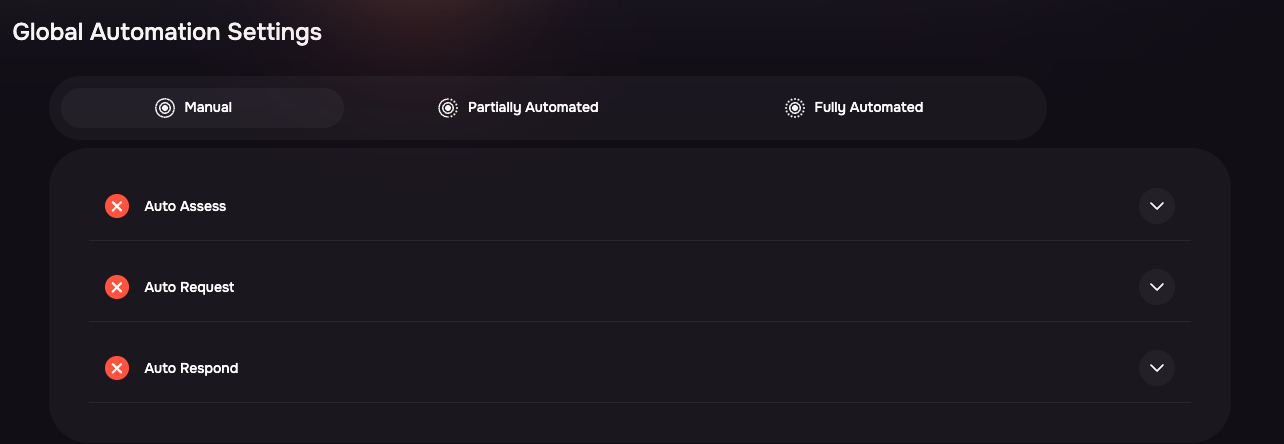
Task: Expand the Auto Request section chevron
Action: (1157, 287)
